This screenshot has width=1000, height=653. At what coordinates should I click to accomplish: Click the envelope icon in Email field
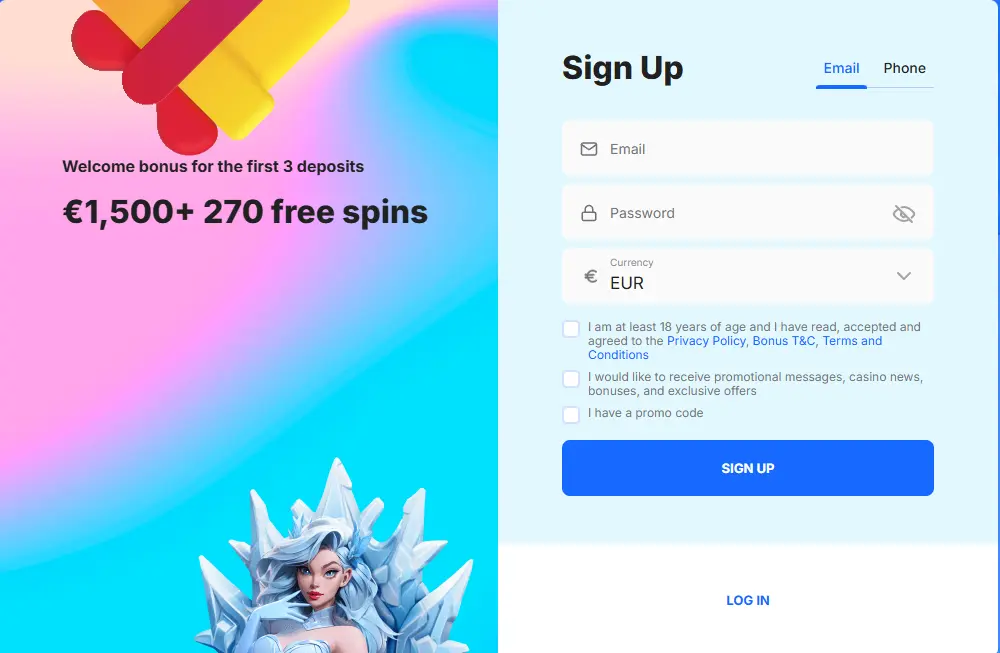[x=589, y=149]
